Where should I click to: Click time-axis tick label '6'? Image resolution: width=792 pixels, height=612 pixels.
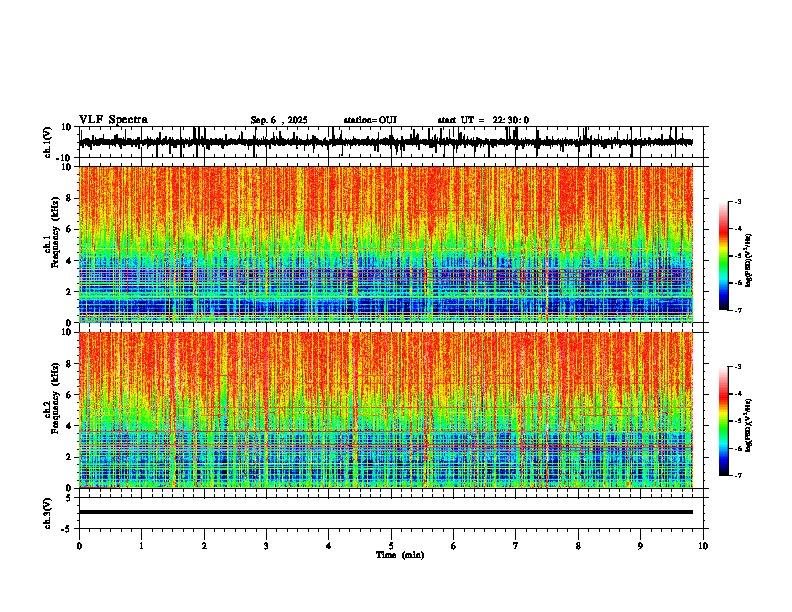tap(454, 546)
